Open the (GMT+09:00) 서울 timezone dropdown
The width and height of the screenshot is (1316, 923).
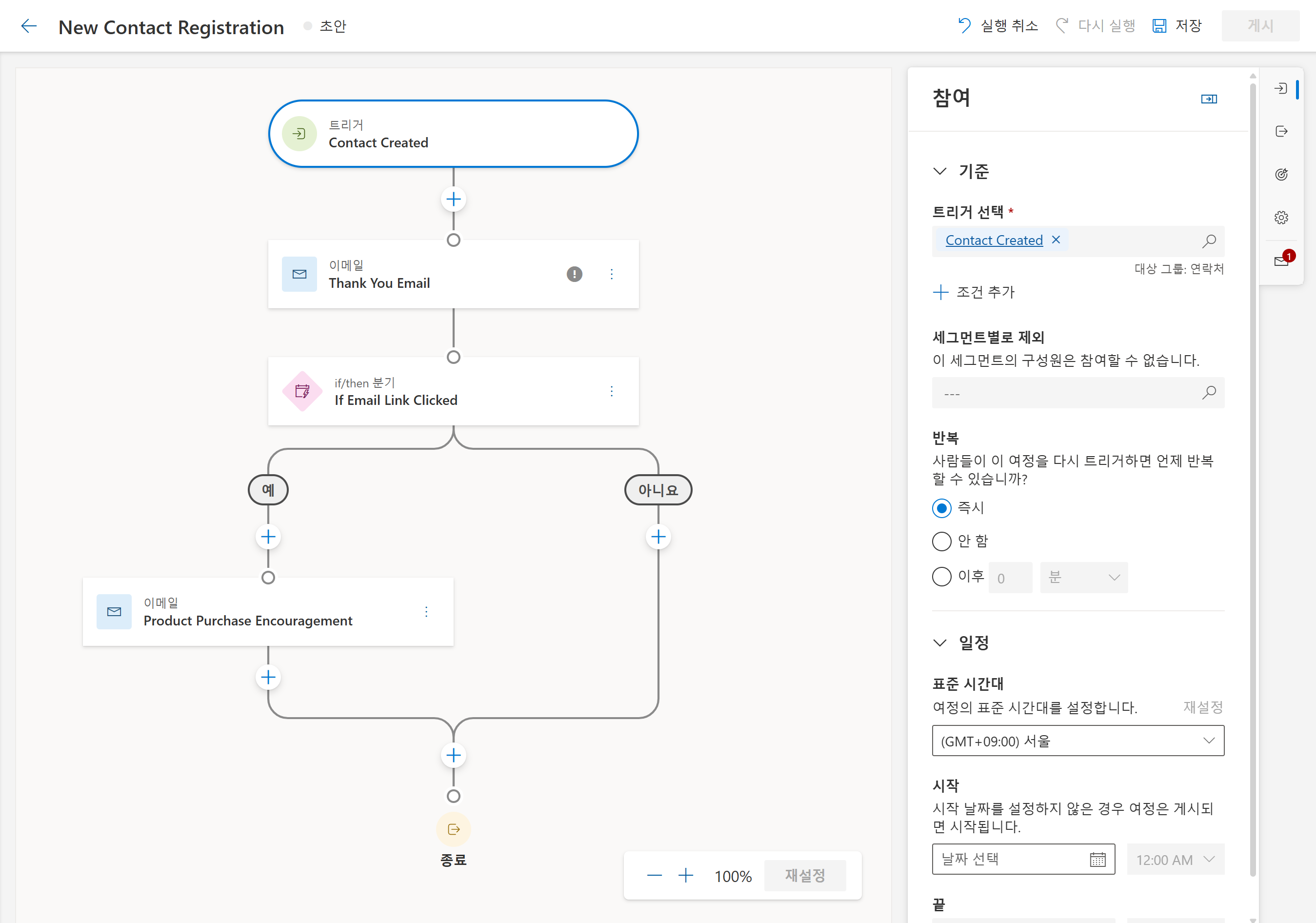pos(1077,741)
